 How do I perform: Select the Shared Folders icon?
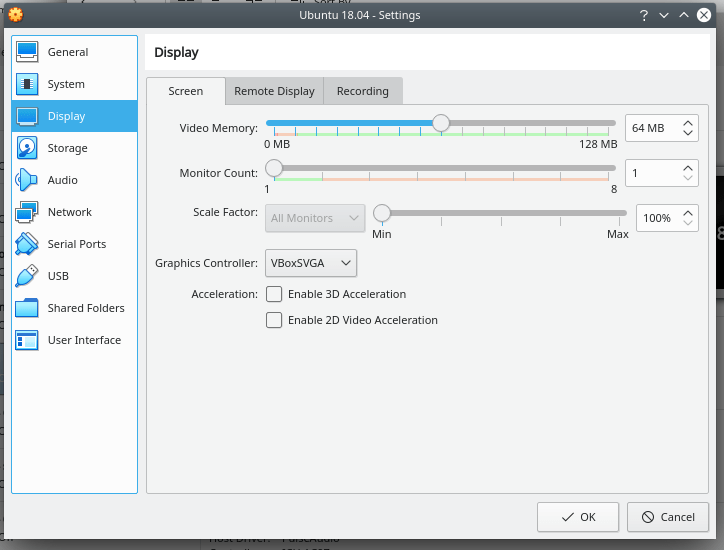27,308
